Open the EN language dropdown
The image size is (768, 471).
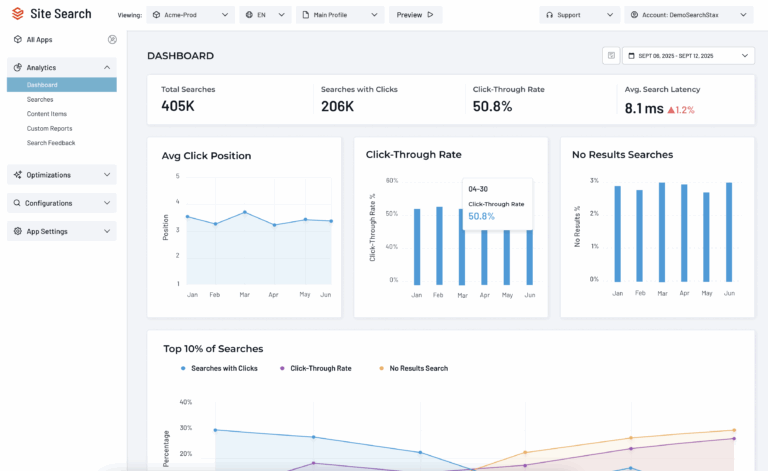tap(266, 15)
